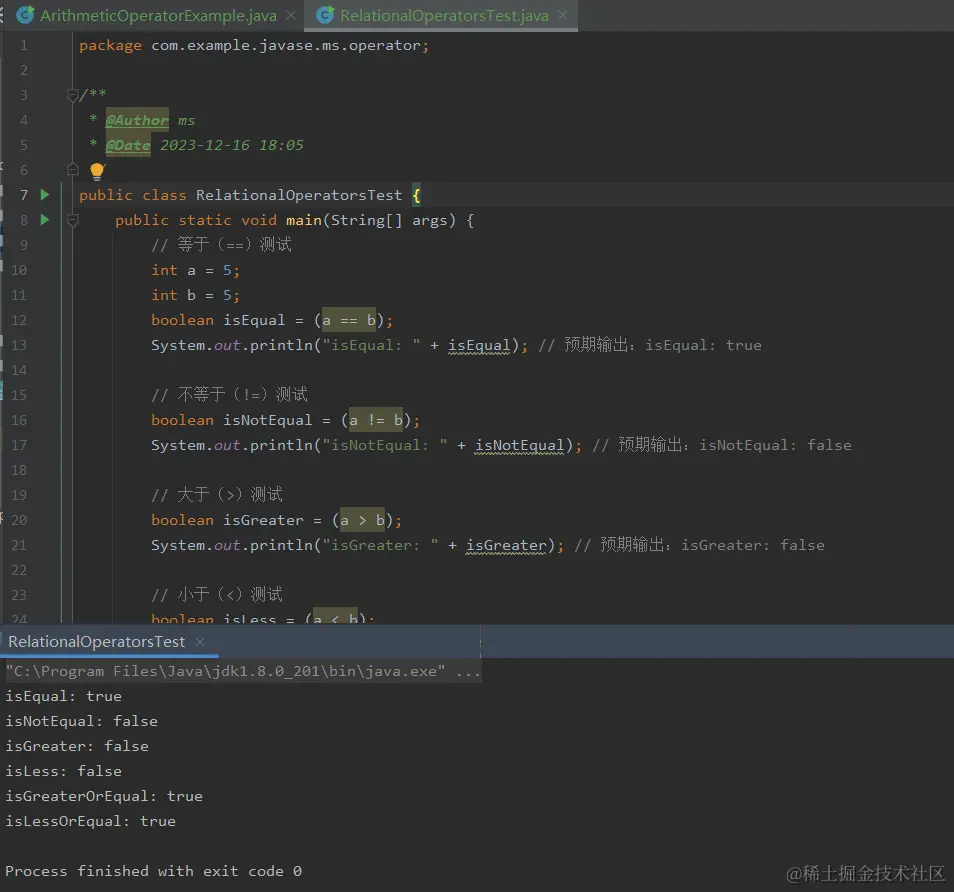Select the RelationalOperatorsTest run console tab
Viewport: 954px width, 892px height.
click(96, 641)
